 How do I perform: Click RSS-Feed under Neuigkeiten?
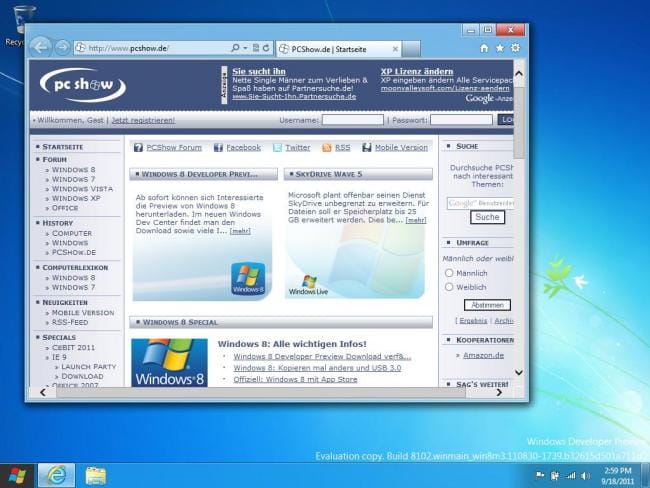(x=70, y=322)
